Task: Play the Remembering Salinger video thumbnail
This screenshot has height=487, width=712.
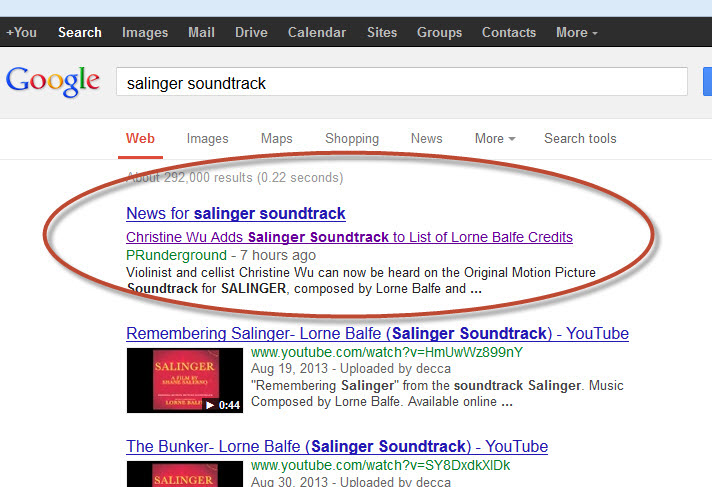Action: coord(185,380)
